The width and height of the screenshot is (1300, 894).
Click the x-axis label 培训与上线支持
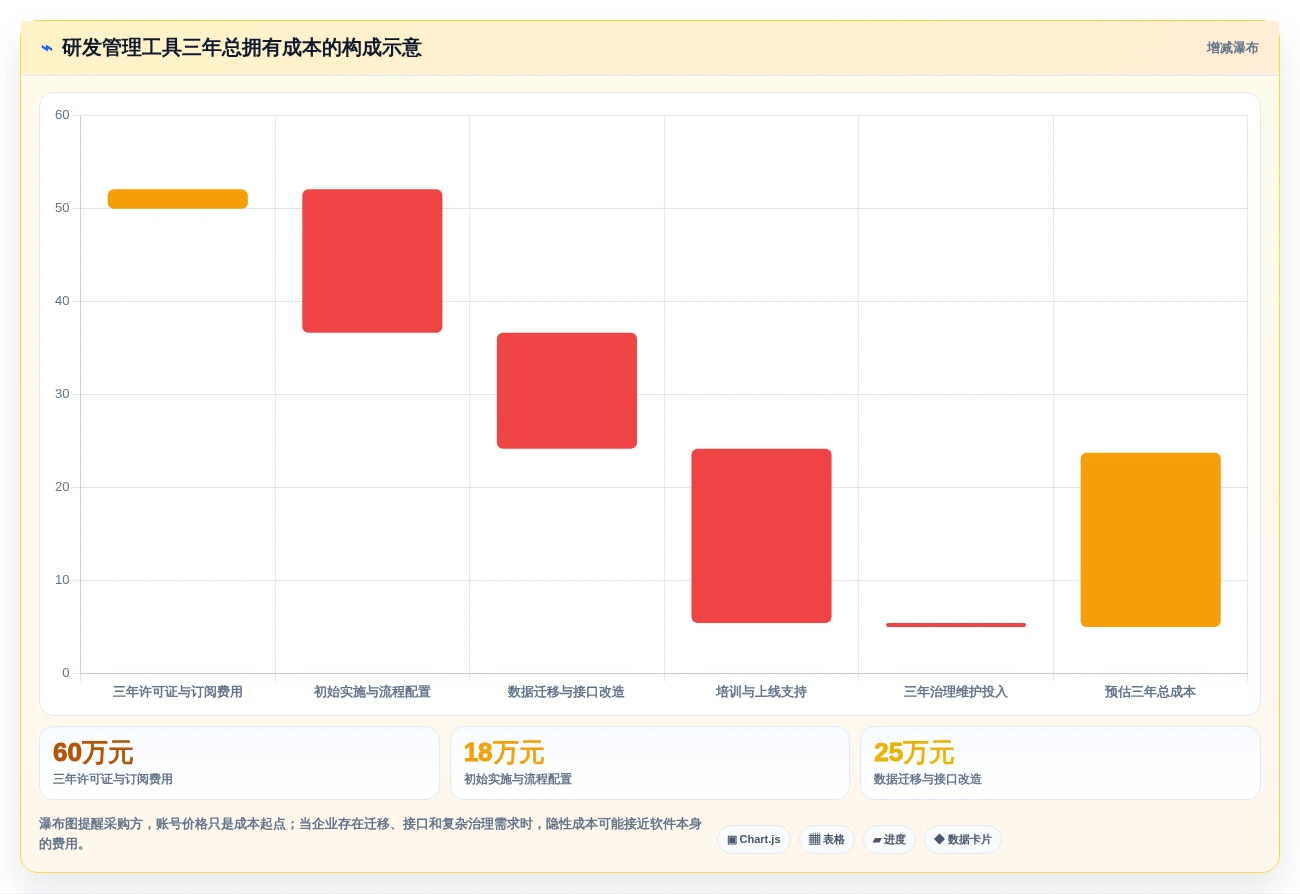pyautogui.click(x=761, y=692)
